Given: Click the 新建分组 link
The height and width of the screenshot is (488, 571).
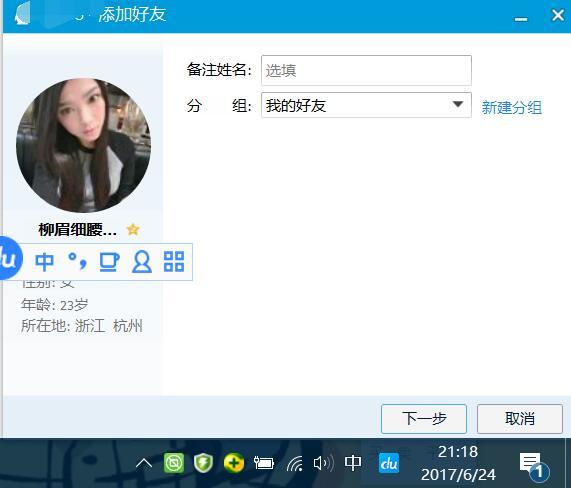Looking at the screenshot, I should pos(512,107).
